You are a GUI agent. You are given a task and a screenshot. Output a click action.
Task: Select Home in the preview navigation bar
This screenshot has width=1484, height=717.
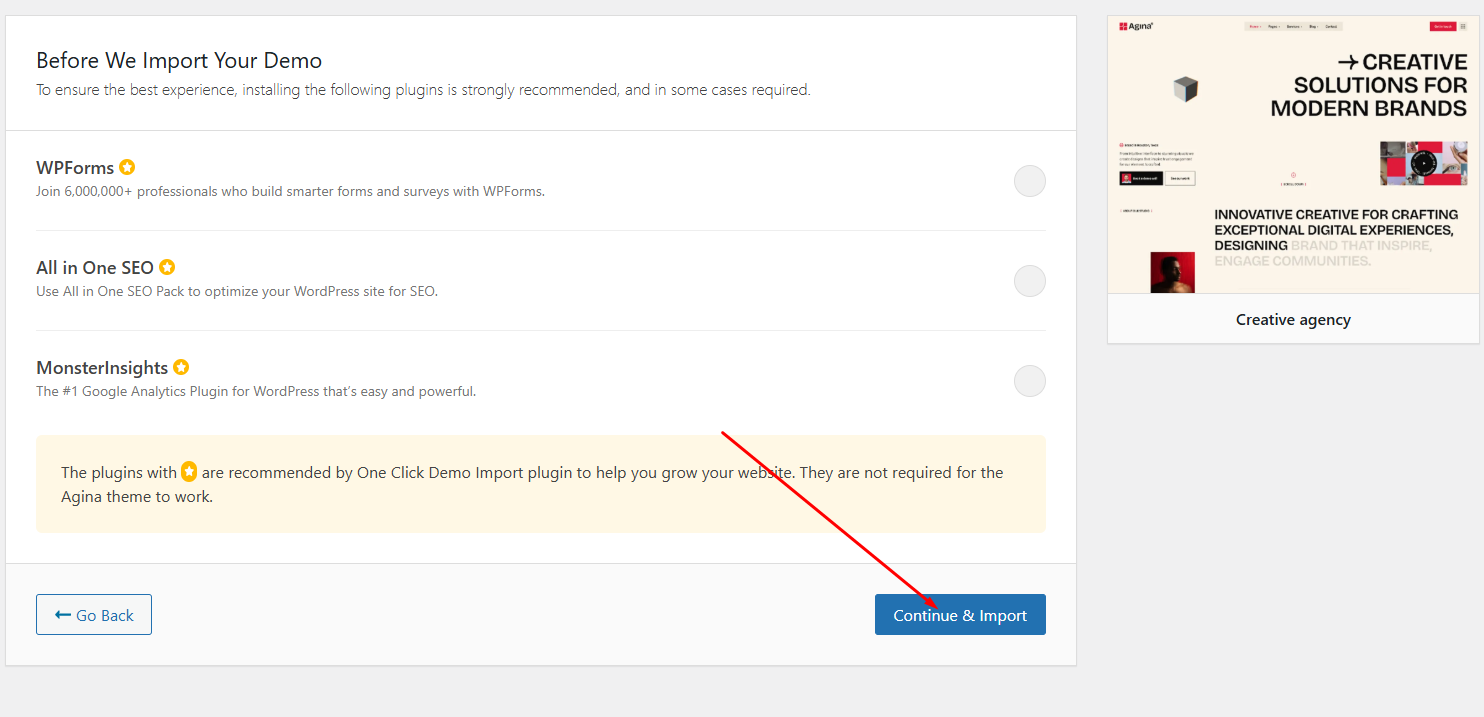tap(1254, 26)
